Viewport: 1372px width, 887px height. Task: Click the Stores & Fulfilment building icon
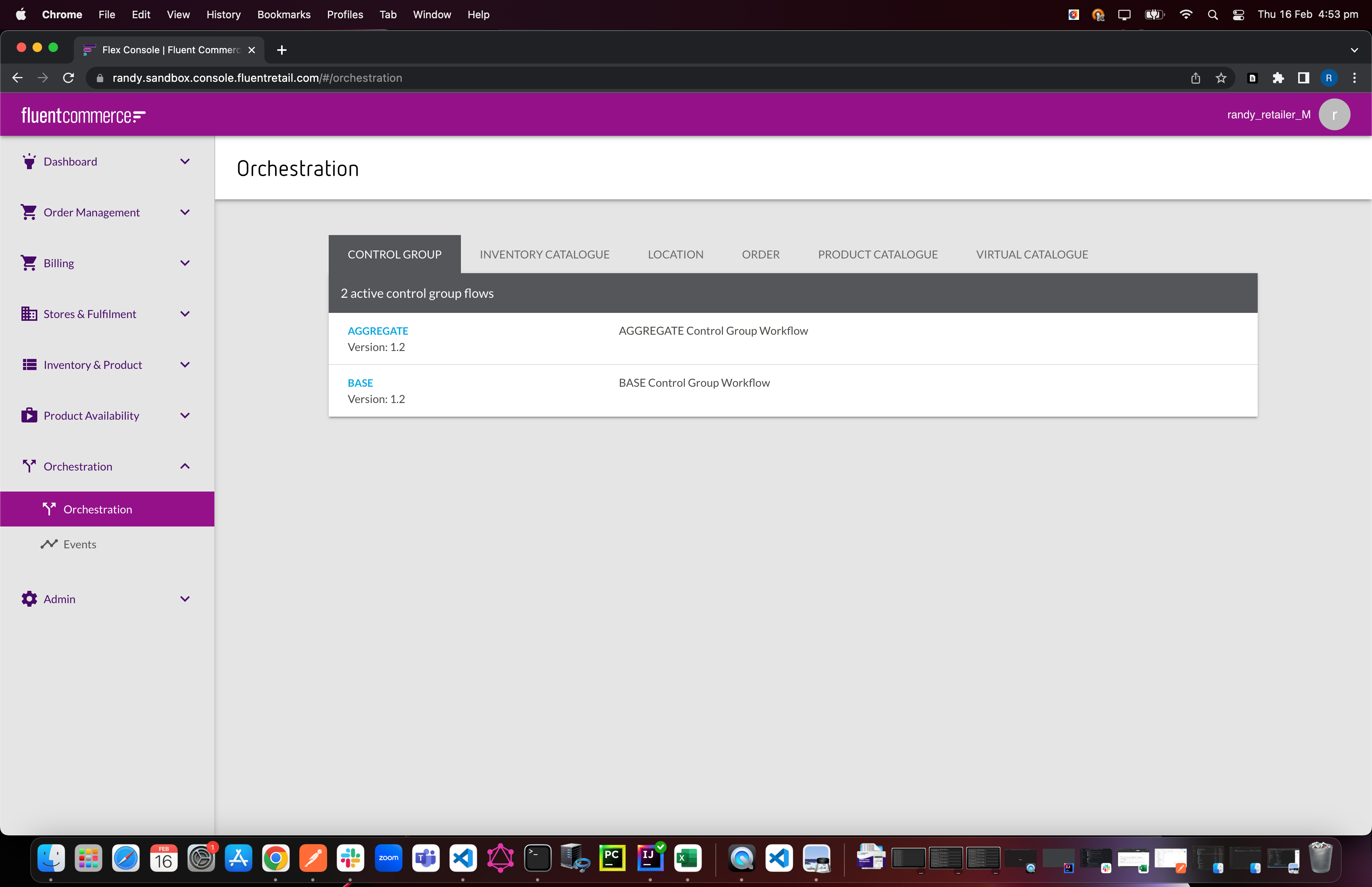[x=29, y=313]
